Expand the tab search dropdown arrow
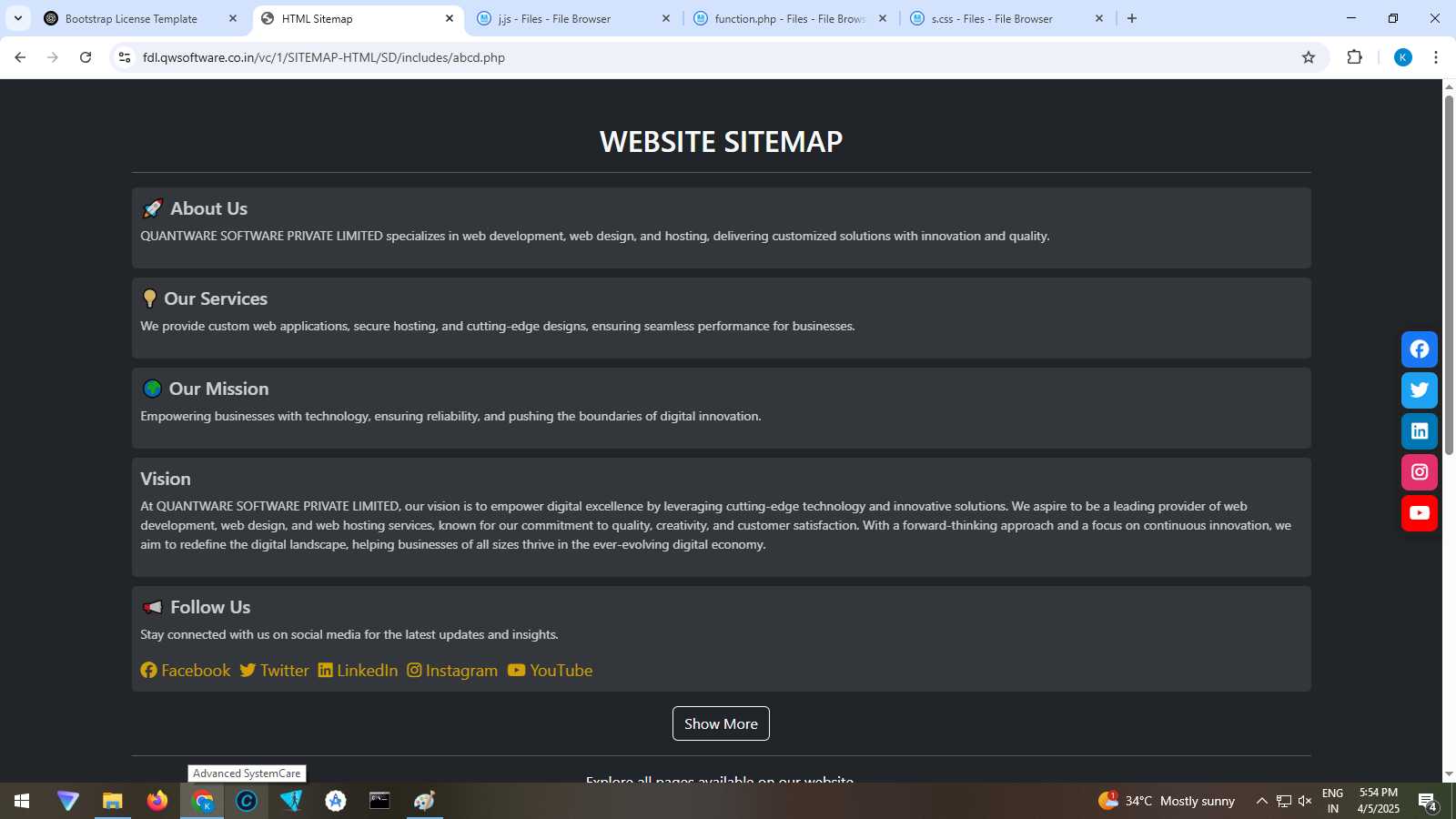This screenshot has width=1456, height=819. (17, 18)
